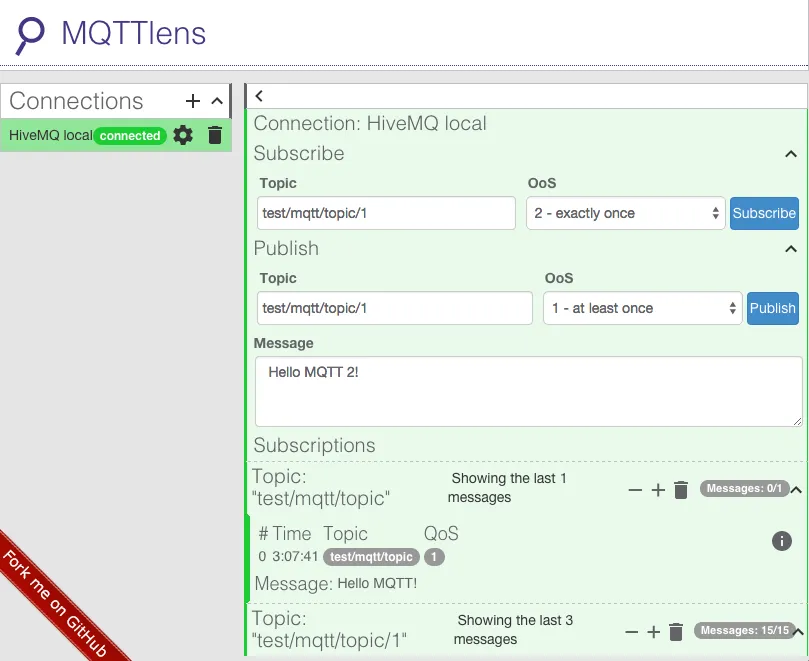Click 'Showing the last 3 messages' text
The height and width of the screenshot is (661, 809).
pos(513,630)
